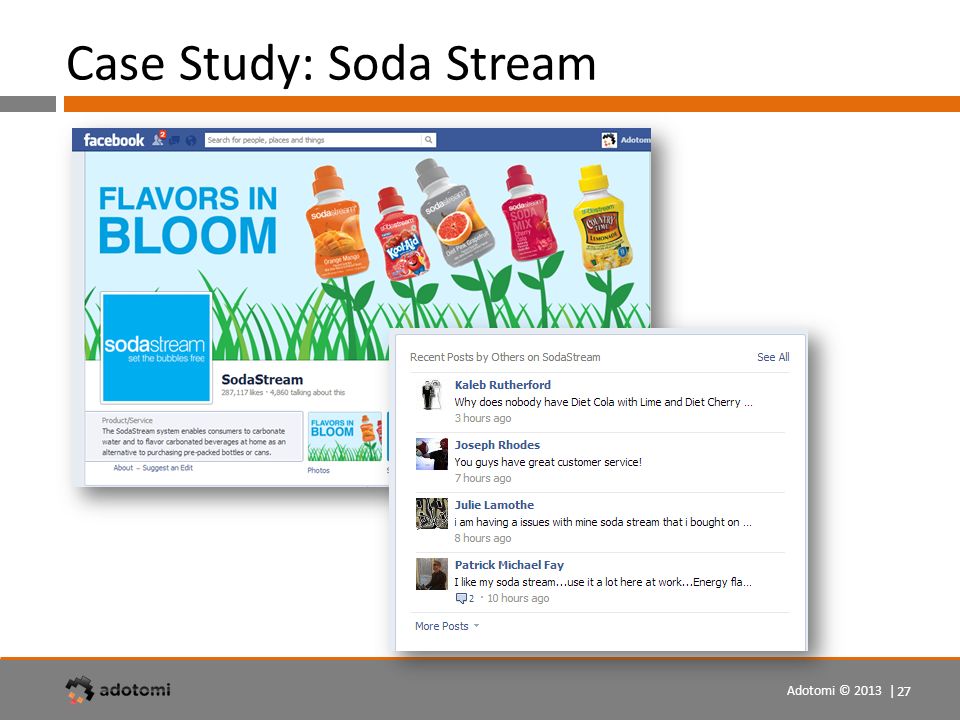Open the SodaStream page name

262,380
